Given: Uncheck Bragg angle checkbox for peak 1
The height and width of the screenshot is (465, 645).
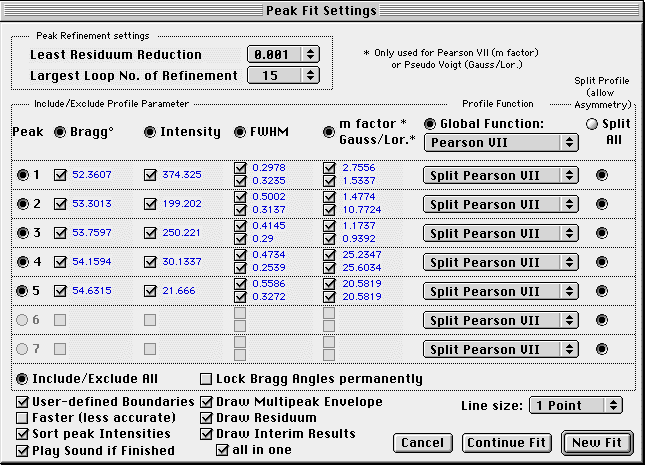Looking at the screenshot, I should [60, 175].
